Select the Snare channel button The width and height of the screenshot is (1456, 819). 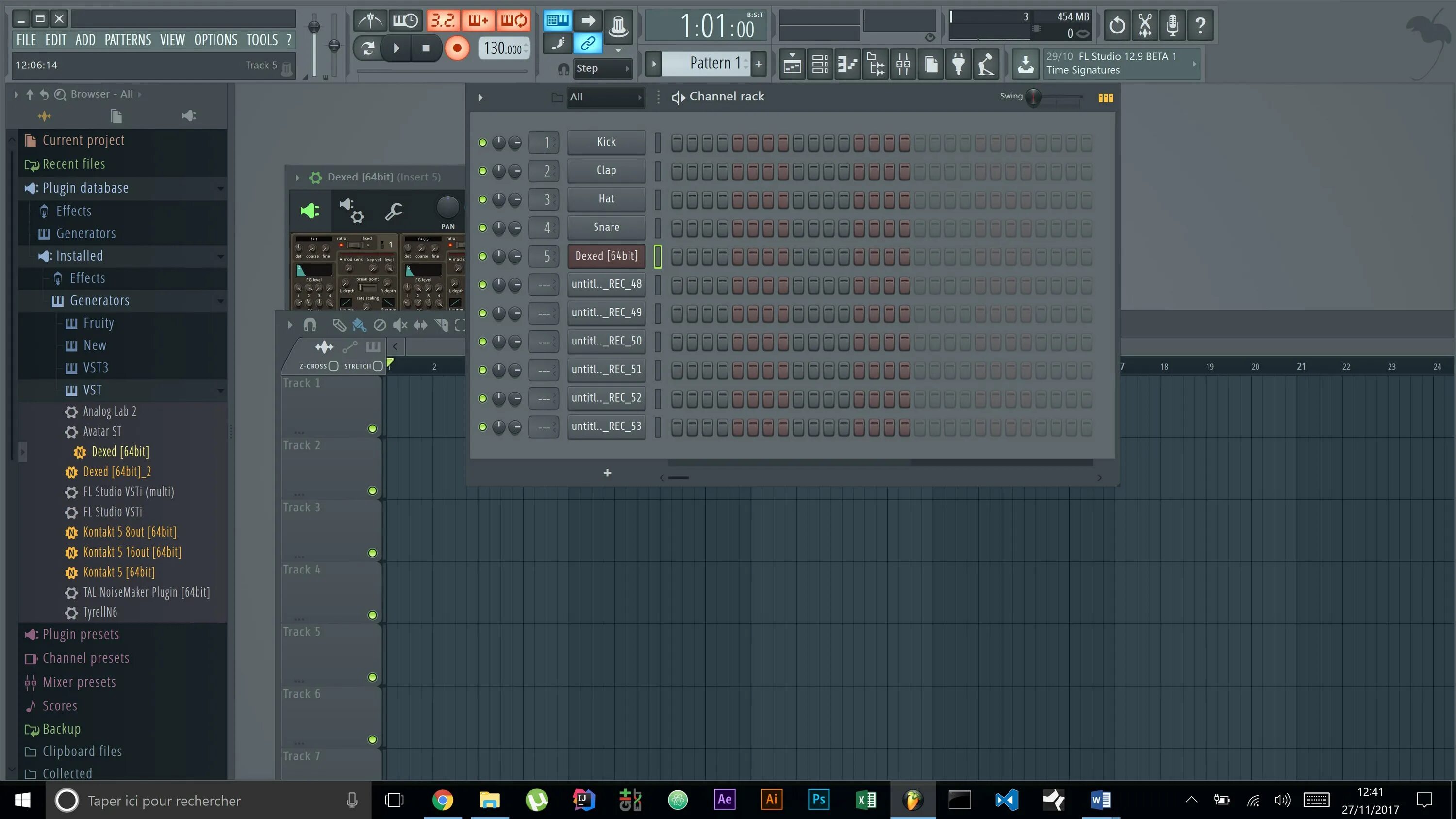pyautogui.click(x=606, y=227)
